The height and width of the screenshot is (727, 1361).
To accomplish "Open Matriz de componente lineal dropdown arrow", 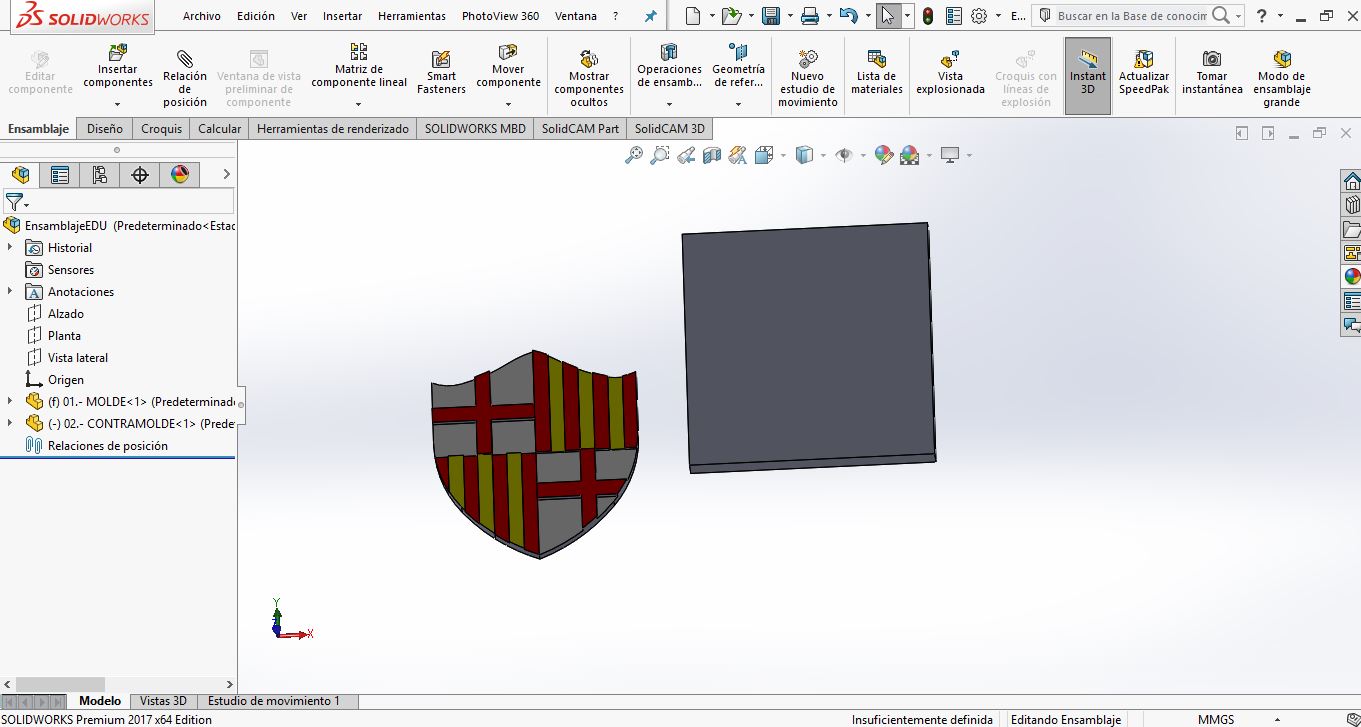I will pyautogui.click(x=359, y=104).
